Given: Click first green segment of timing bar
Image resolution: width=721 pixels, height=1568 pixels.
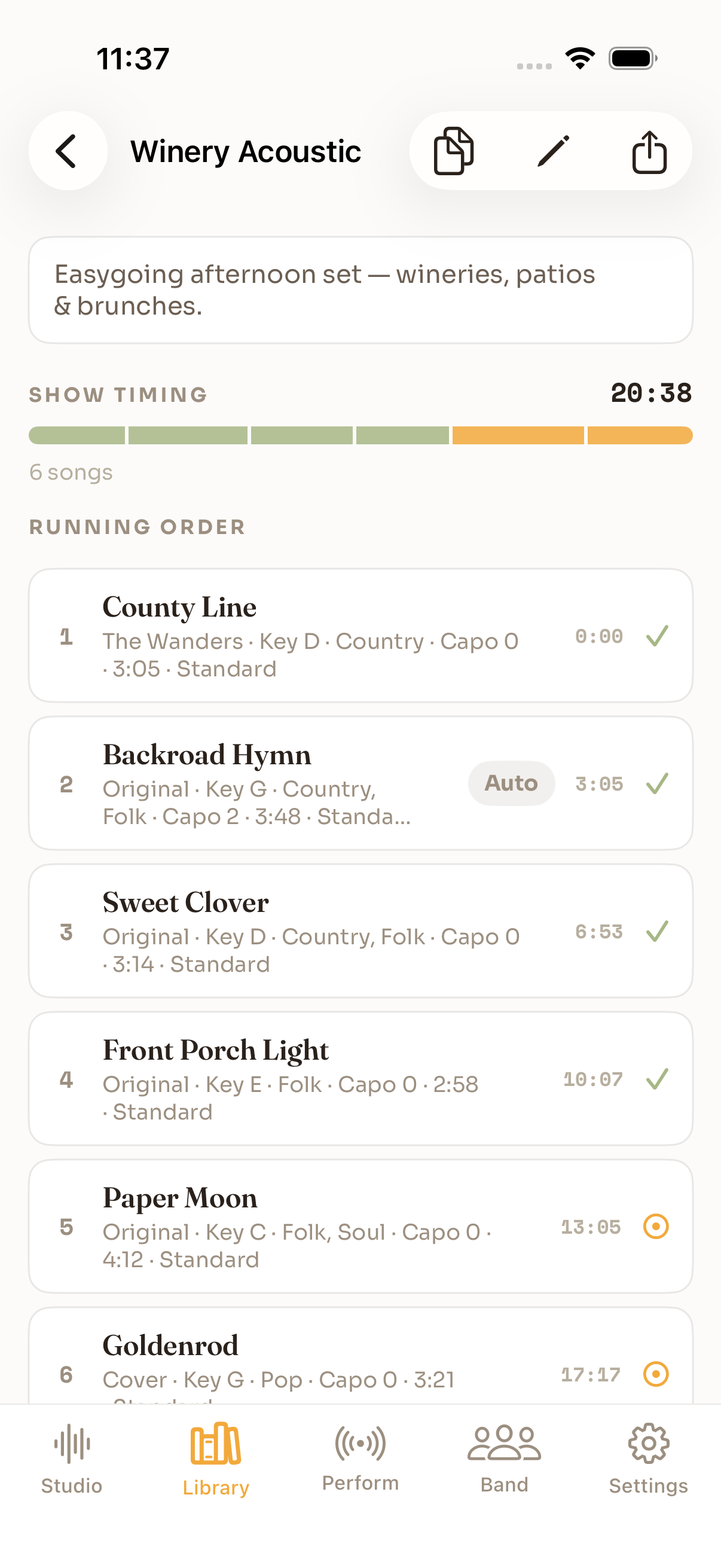Looking at the screenshot, I should [x=77, y=435].
